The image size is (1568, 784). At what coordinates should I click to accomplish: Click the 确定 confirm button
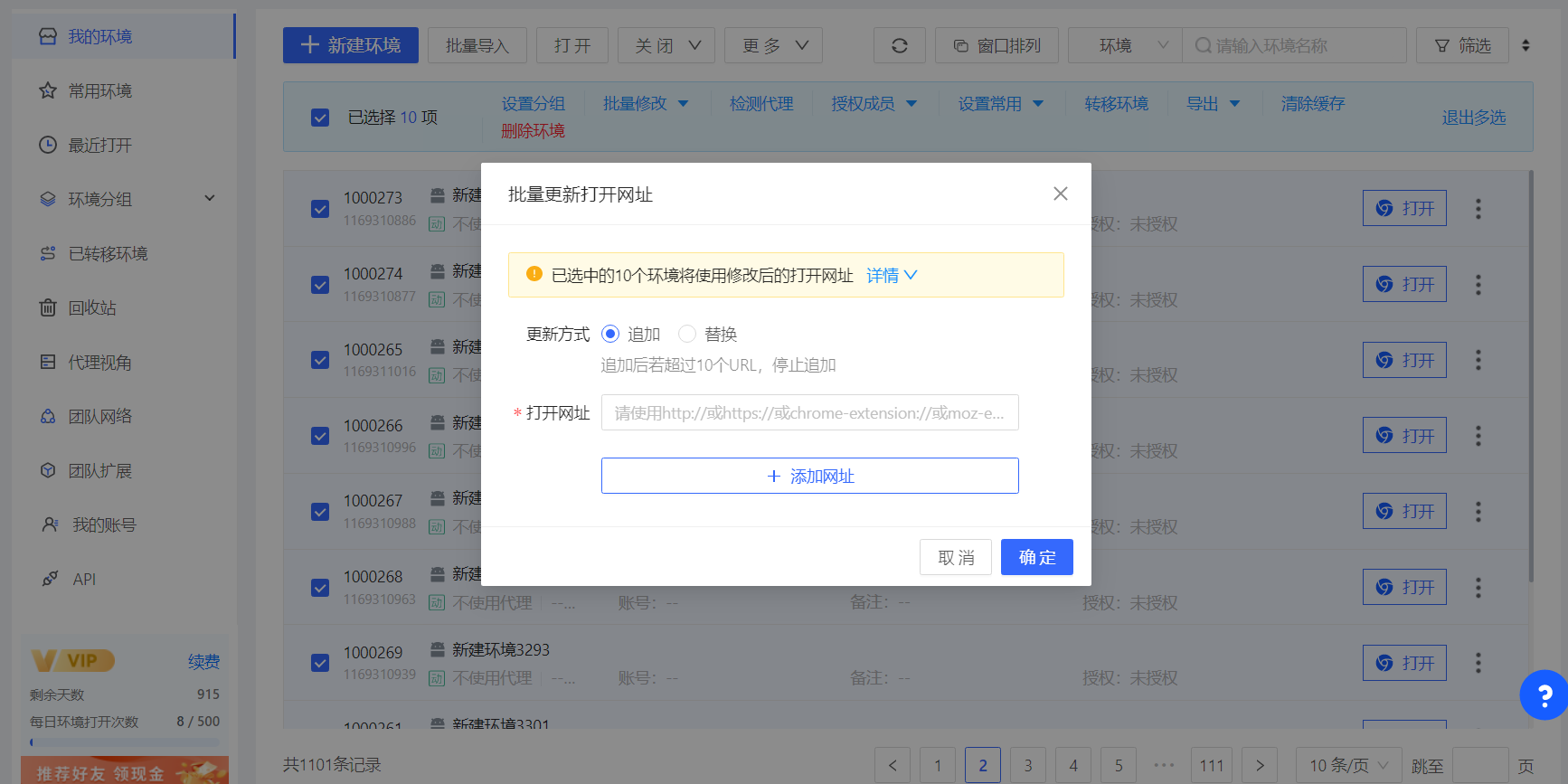tap(1036, 557)
